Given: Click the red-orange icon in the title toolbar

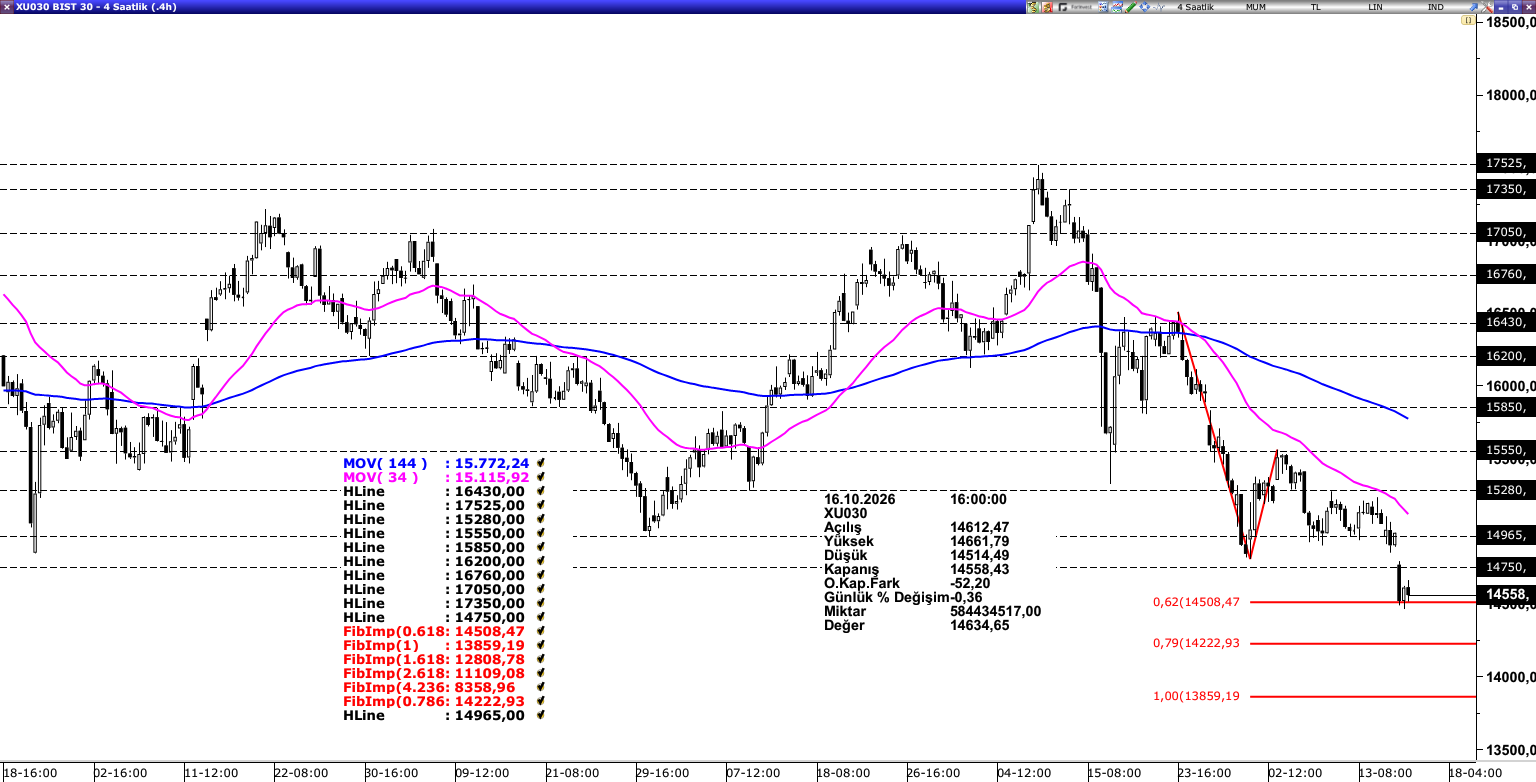Looking at the screenshot, I should tap(1047, 7).
